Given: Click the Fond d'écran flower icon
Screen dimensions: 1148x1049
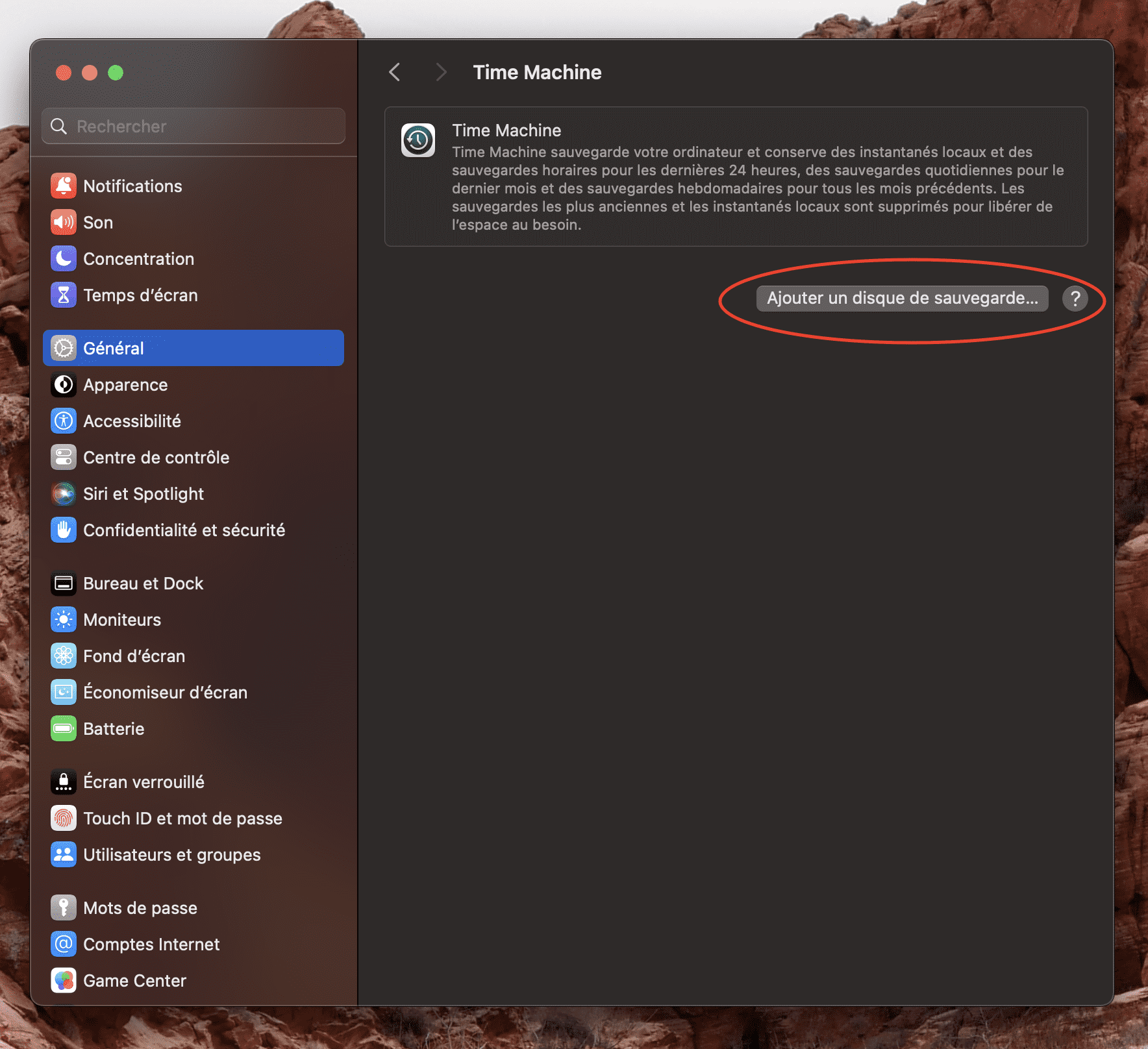Looking at the screenshot, I should pyautogui.click(x=64, y=656).
